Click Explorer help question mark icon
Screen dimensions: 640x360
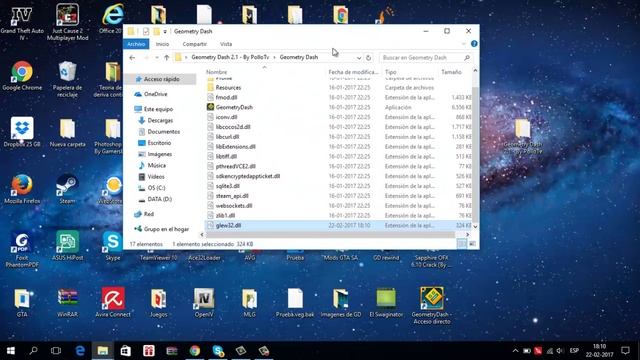474,44
